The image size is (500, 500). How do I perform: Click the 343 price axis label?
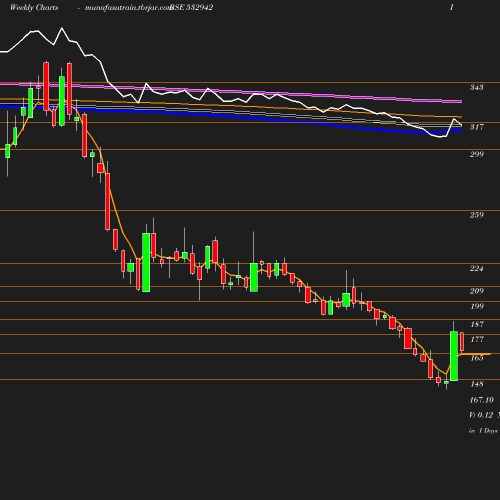pyautogui.click(x=477, y=87)
